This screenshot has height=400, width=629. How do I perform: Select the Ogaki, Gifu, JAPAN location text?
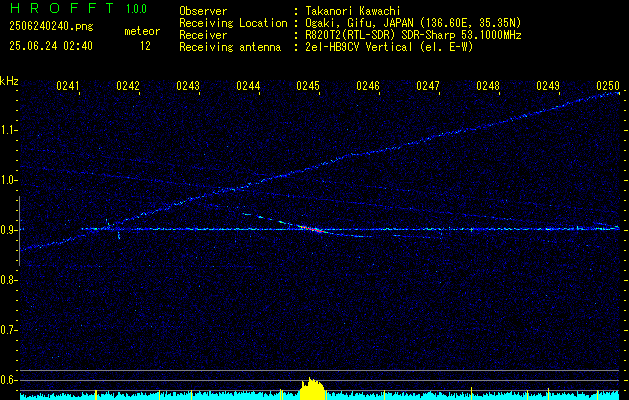click(x=413, y=23)
